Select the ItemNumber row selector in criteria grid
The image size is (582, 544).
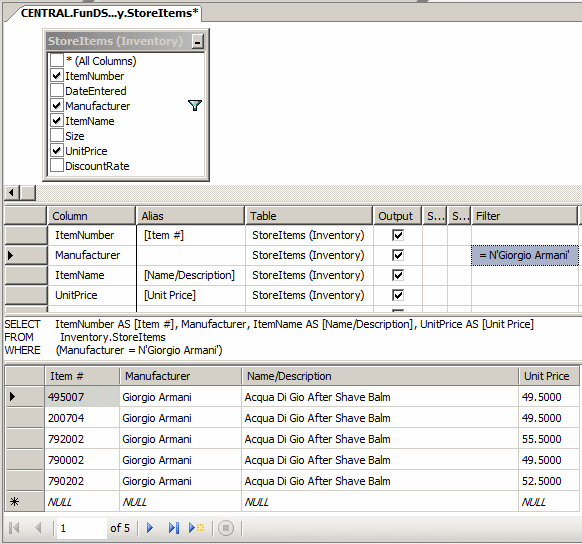point(26,235)
